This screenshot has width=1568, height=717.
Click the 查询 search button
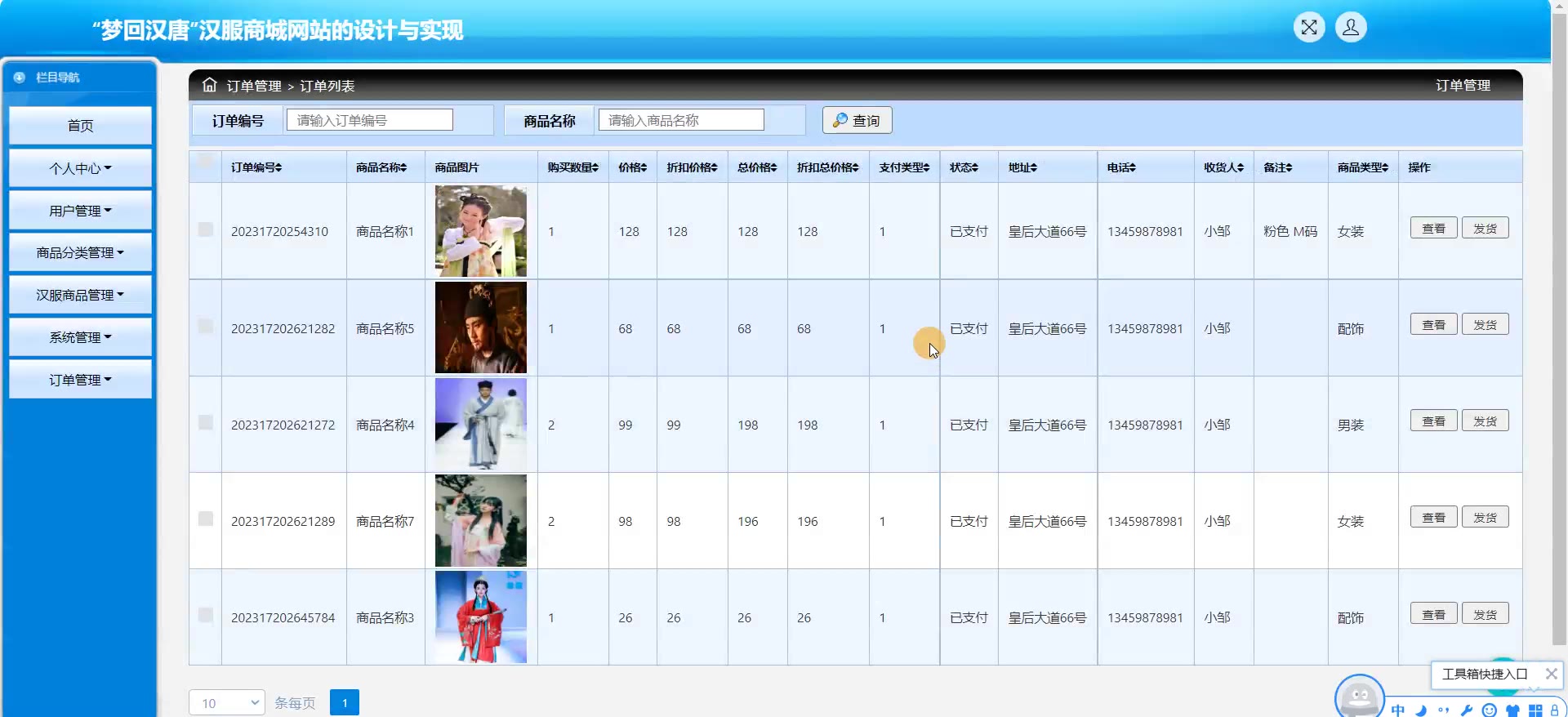click(857, 120)
